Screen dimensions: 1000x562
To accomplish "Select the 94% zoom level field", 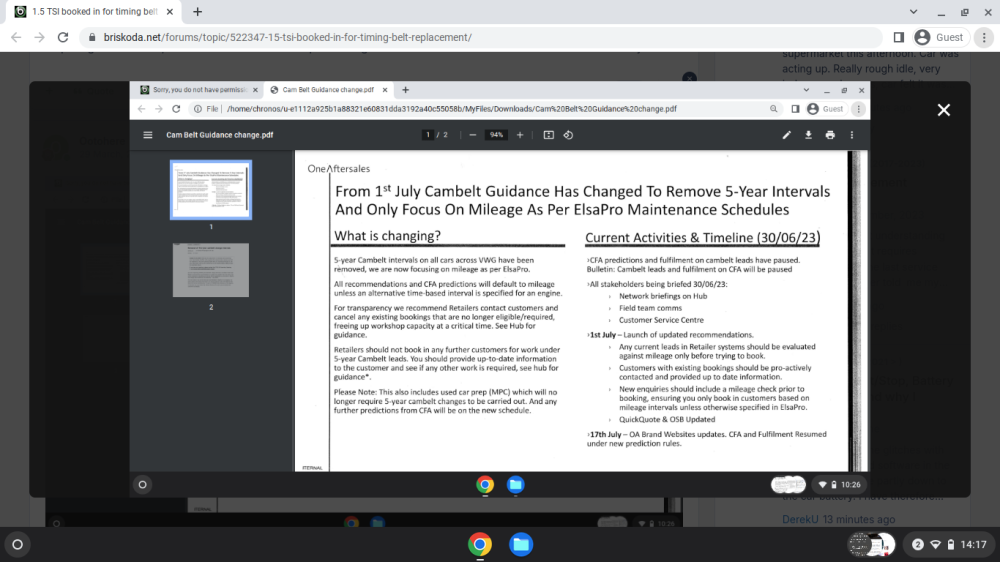I will coord(496,135).
